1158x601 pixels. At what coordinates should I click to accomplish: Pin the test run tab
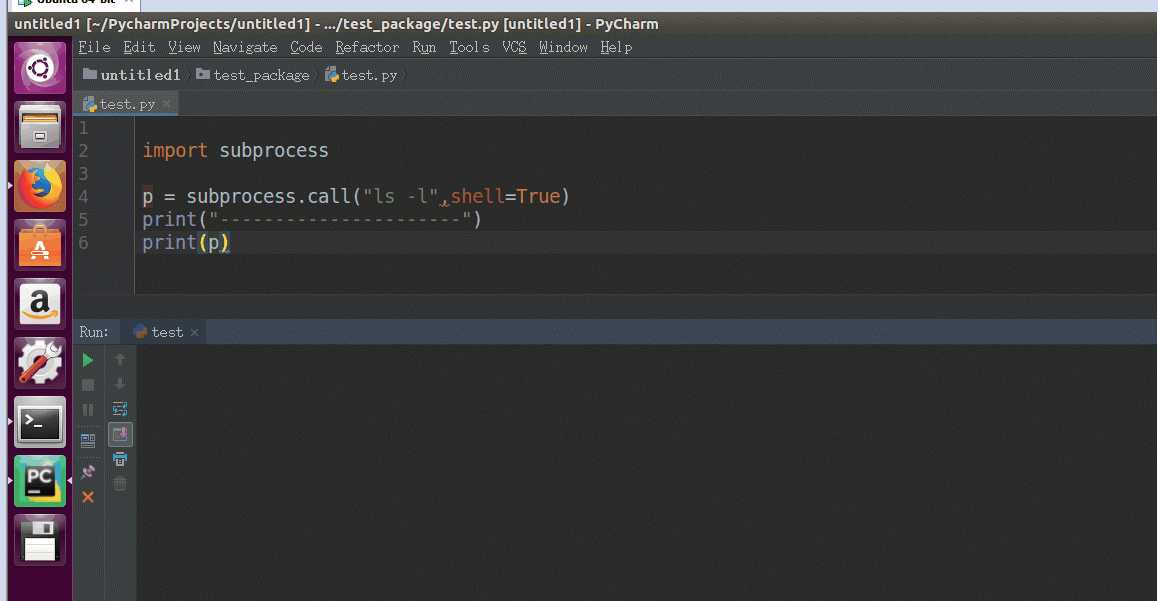88,472
